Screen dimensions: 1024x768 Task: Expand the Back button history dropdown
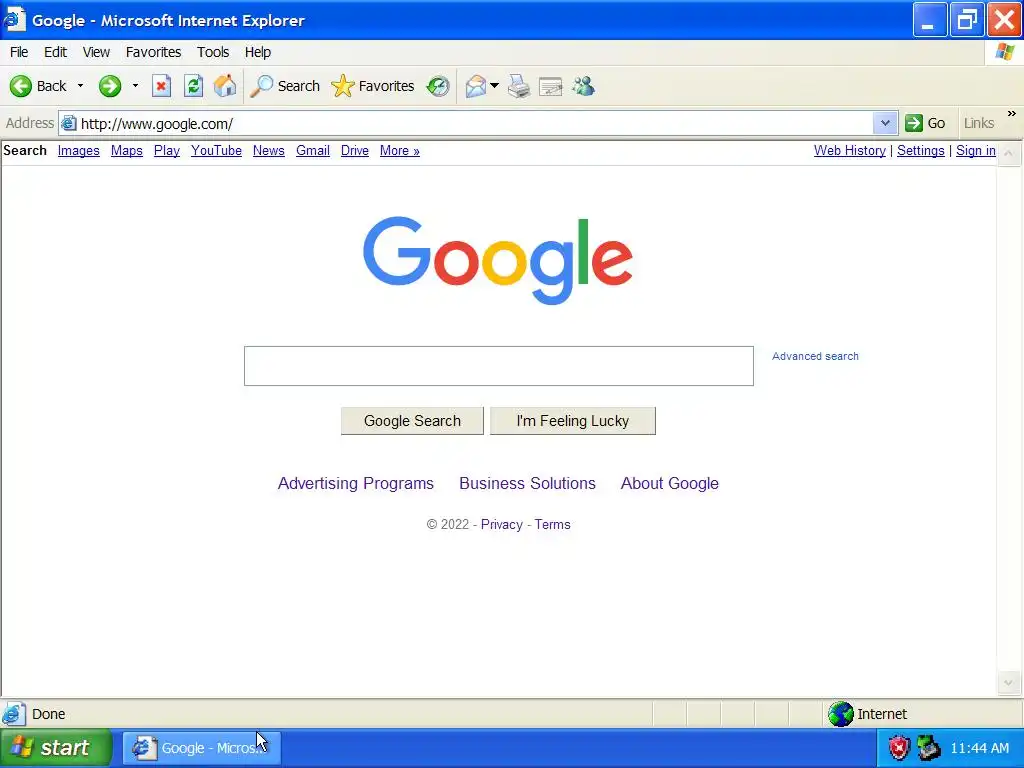tap(80, 86)
